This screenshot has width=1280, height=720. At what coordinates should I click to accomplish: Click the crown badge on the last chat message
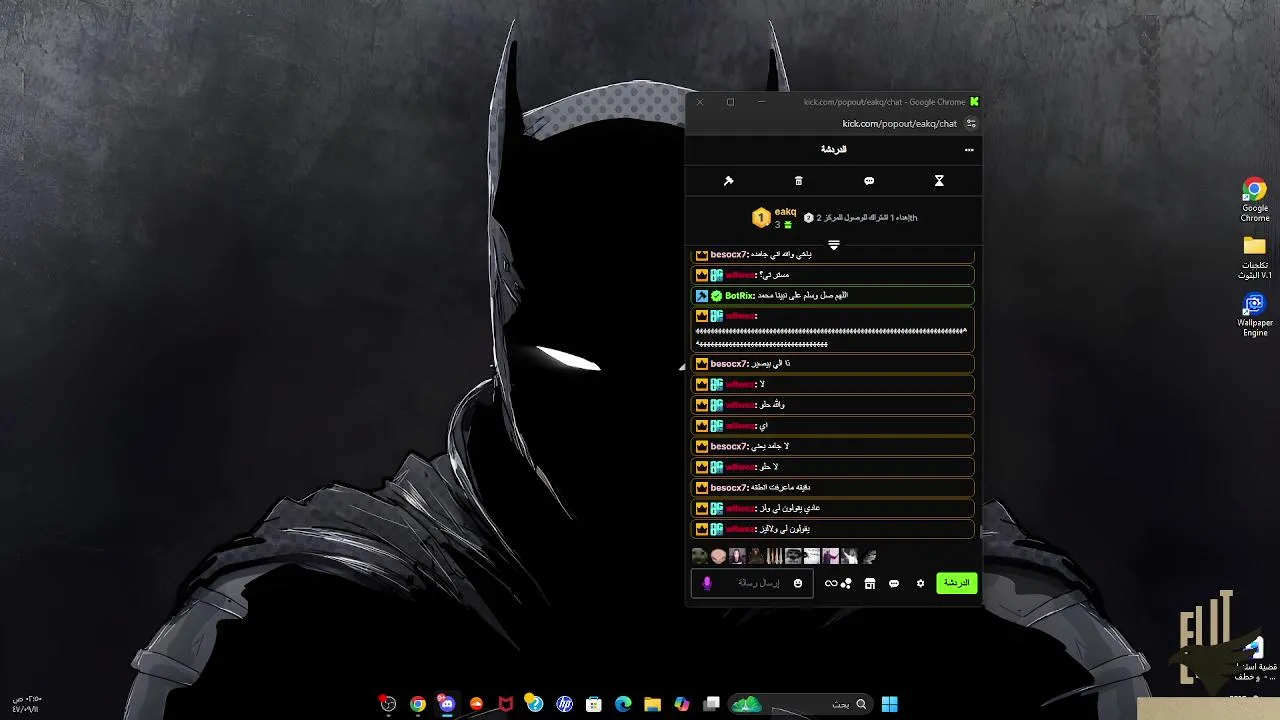point(702,529)
